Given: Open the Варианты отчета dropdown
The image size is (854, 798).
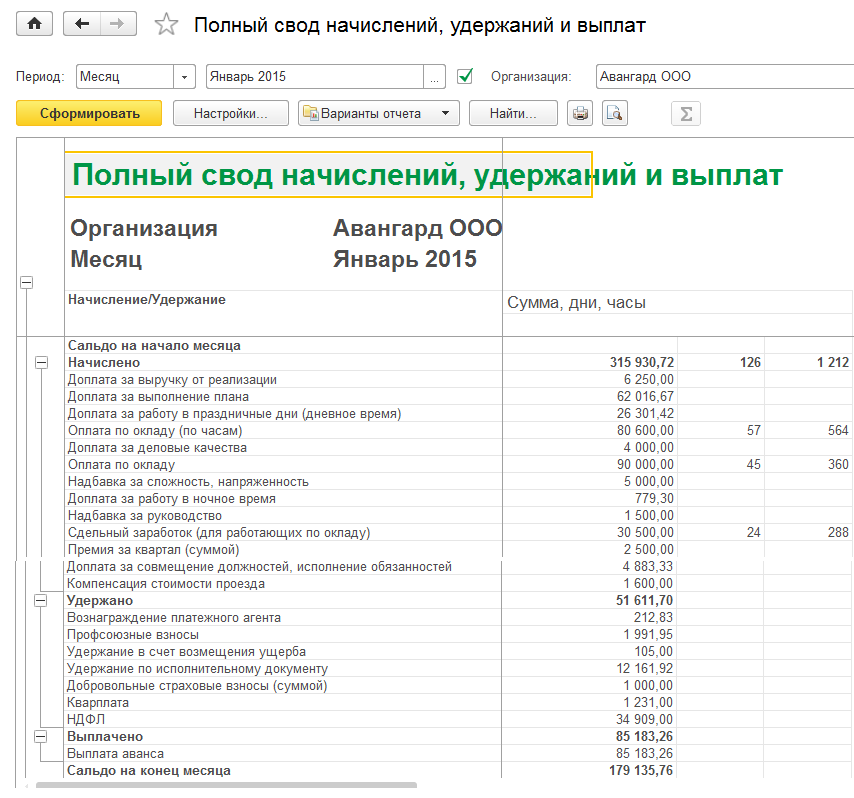Looking at the screenshot, I should click(x=379, y=113).
